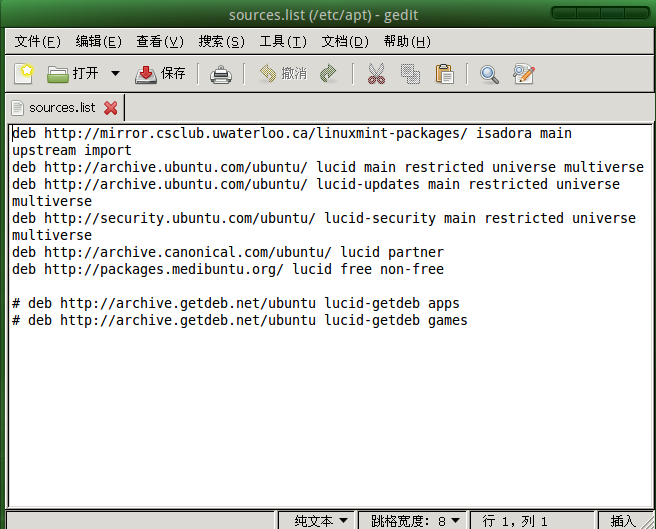Click the green Open folder icon
Image resolution: width=656 pixels, height=529 pixels.
tap(58, 74)
